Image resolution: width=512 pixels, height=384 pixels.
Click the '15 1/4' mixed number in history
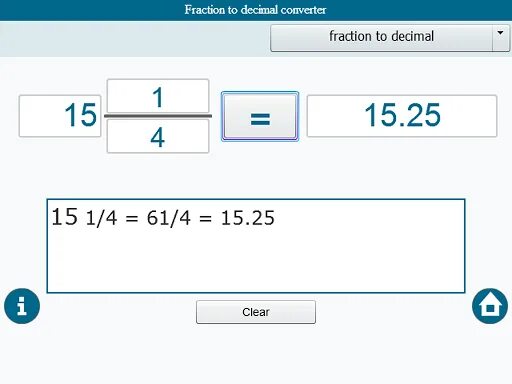tap(84, 218)
